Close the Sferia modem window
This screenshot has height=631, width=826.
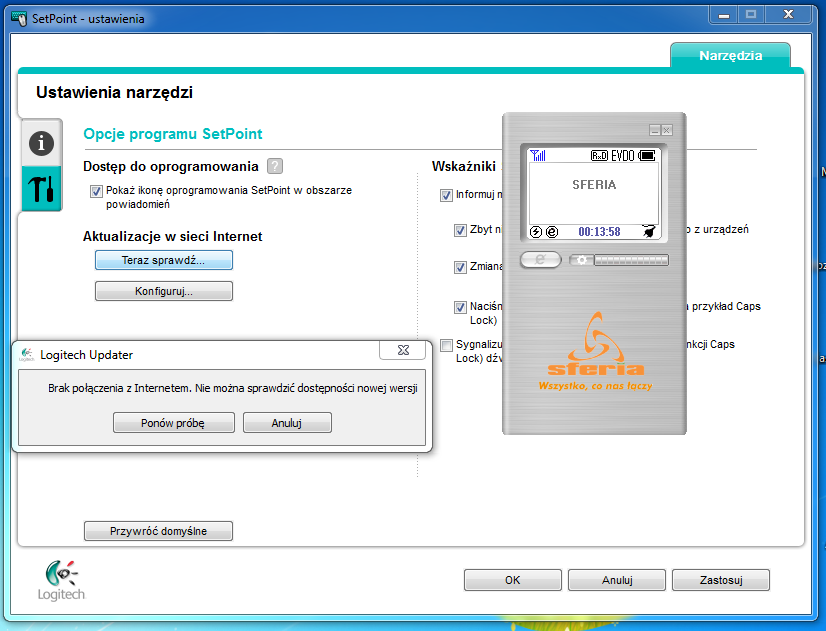coord(666,130)
